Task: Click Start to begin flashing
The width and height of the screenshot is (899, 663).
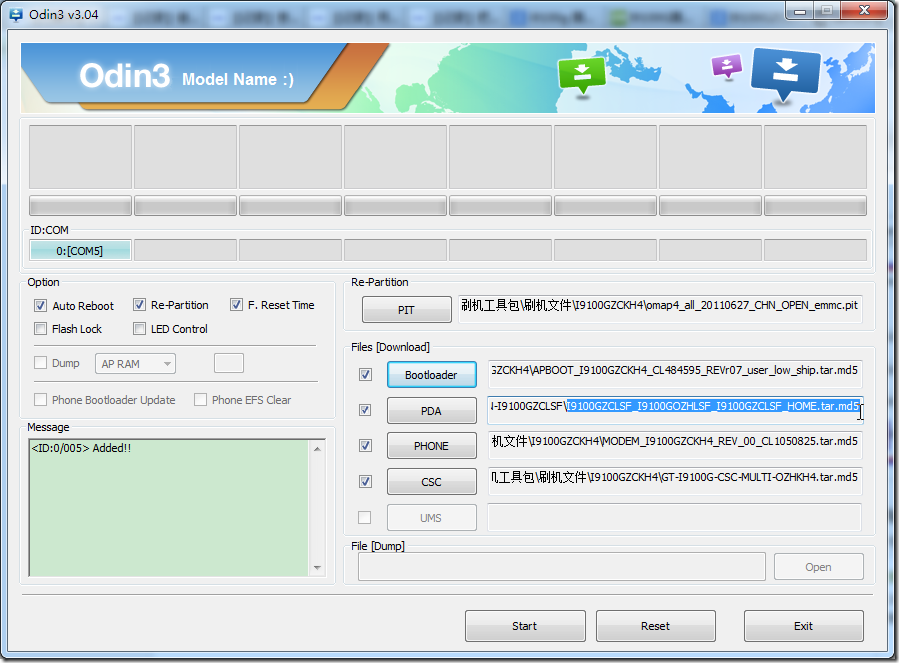Action: 525,626
